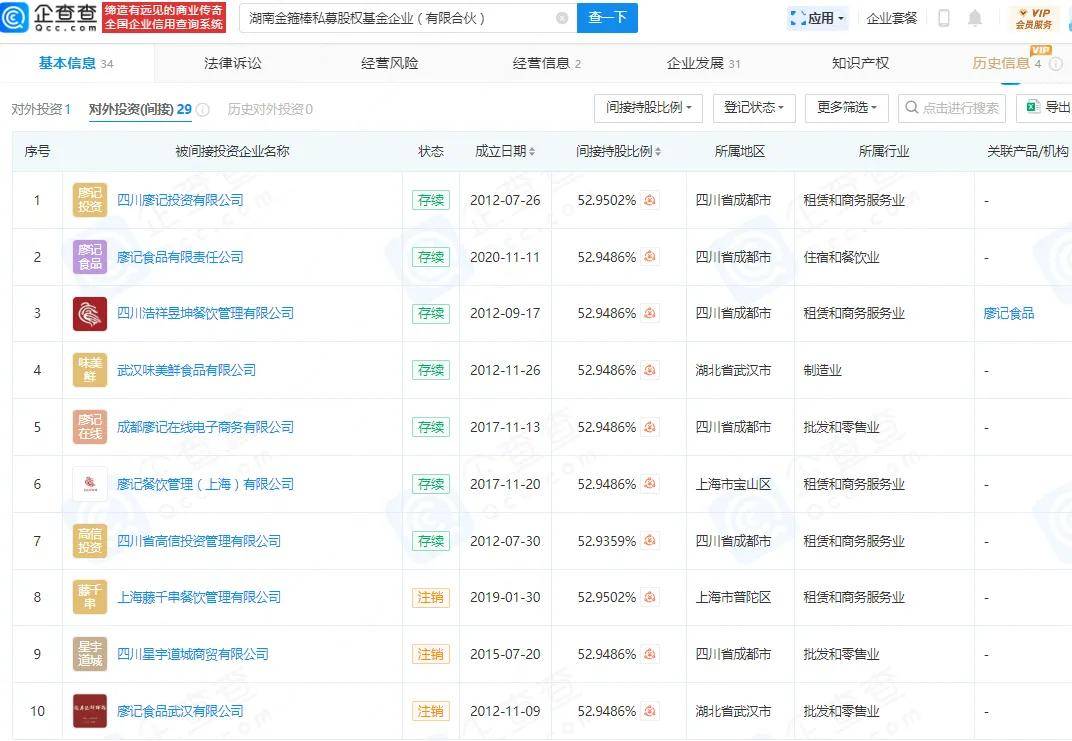
Task: Open equity chain icon for 廖记餐饮管理（上海） row
Action: point(649,484)
